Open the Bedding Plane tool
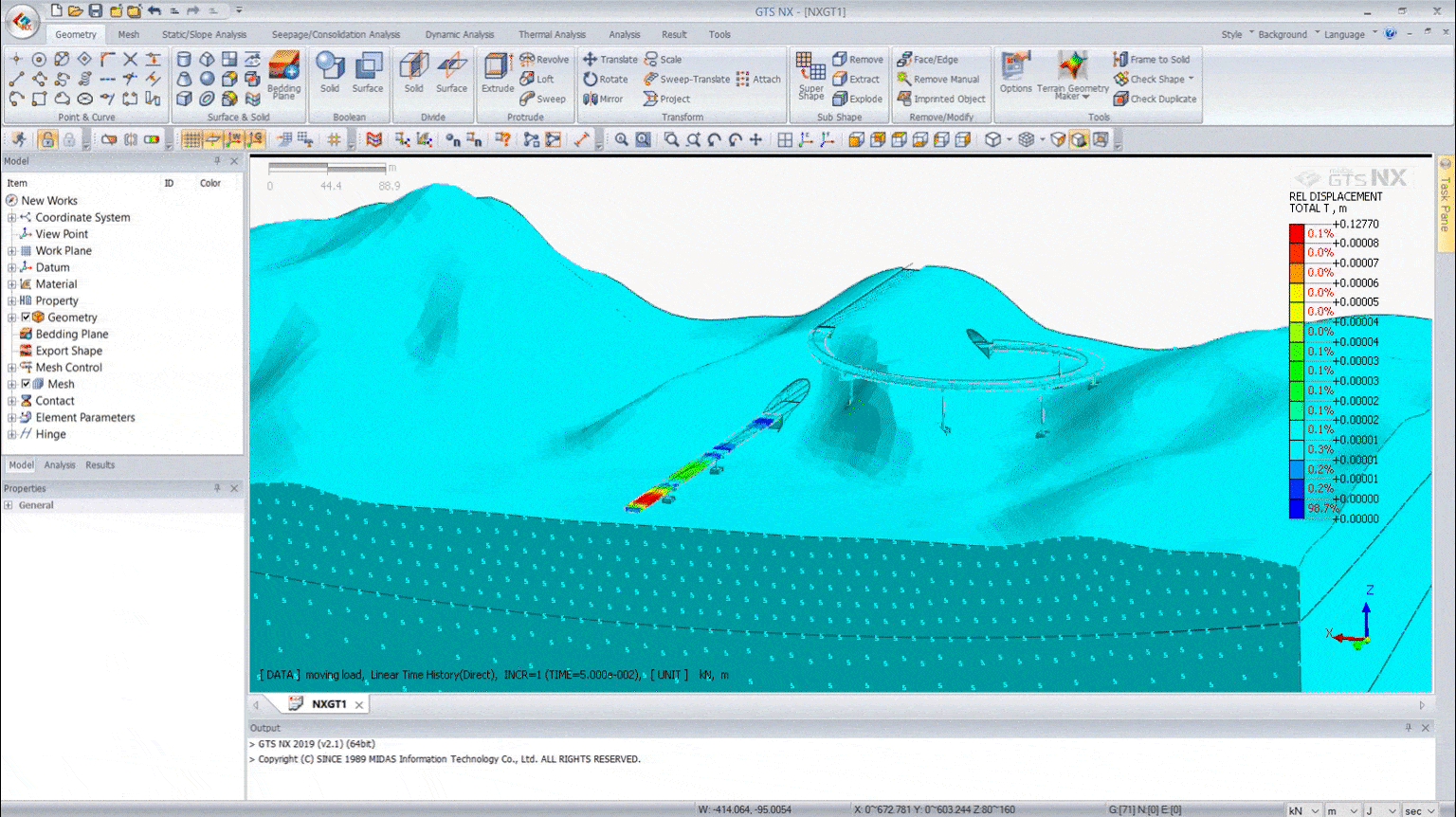The image size is (1456, 817). (284, 75)
